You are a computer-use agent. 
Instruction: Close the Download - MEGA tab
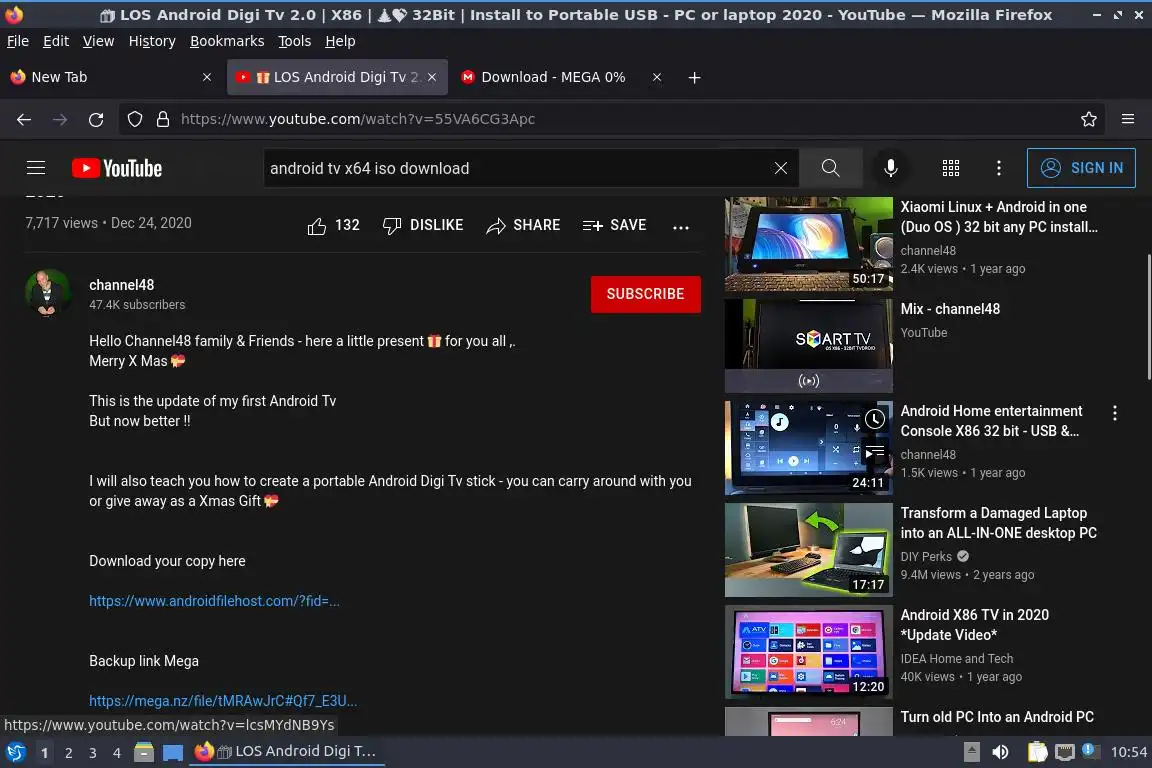(657, 77)
